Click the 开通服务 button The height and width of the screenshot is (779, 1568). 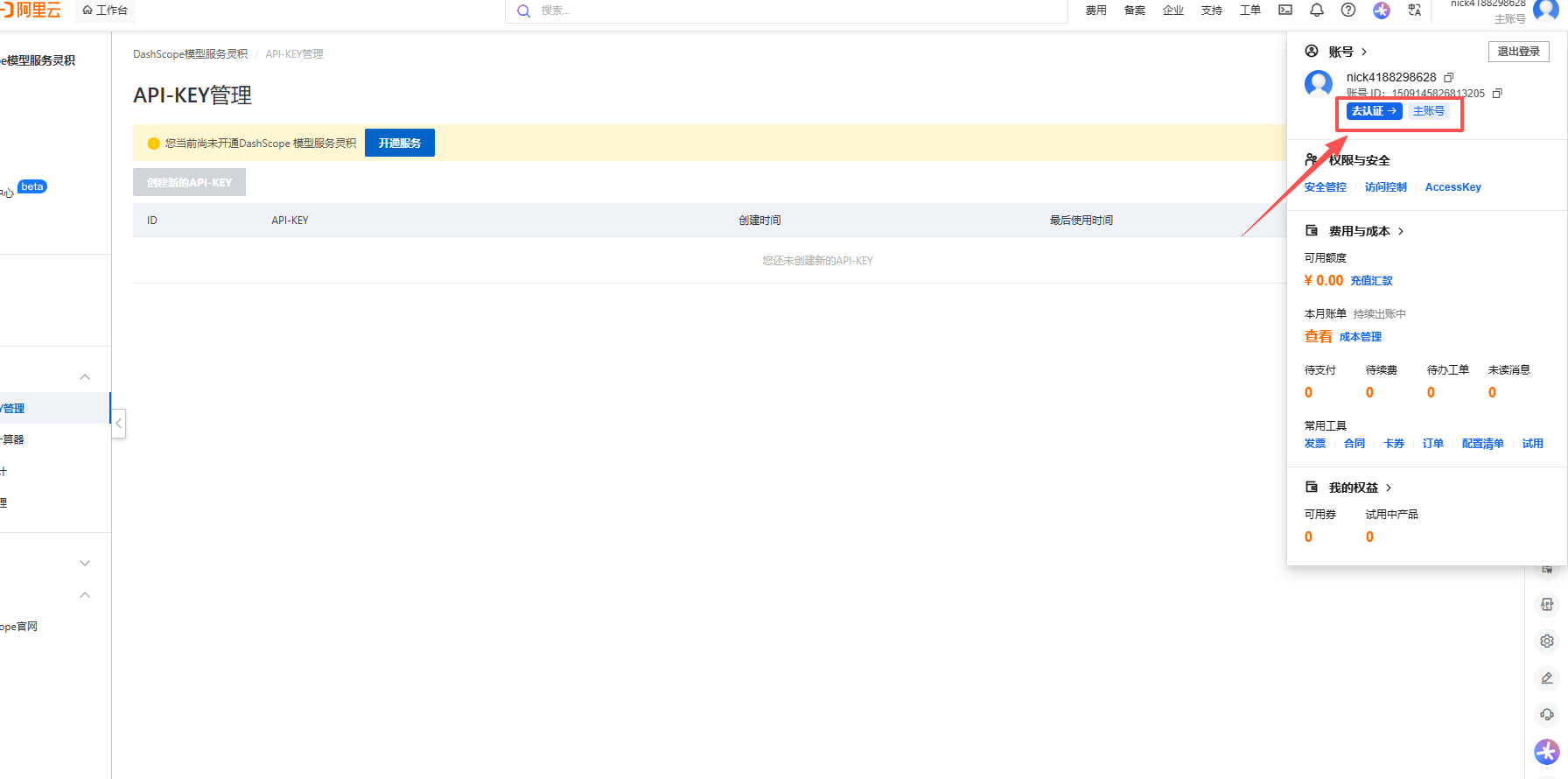pos(400,144)
